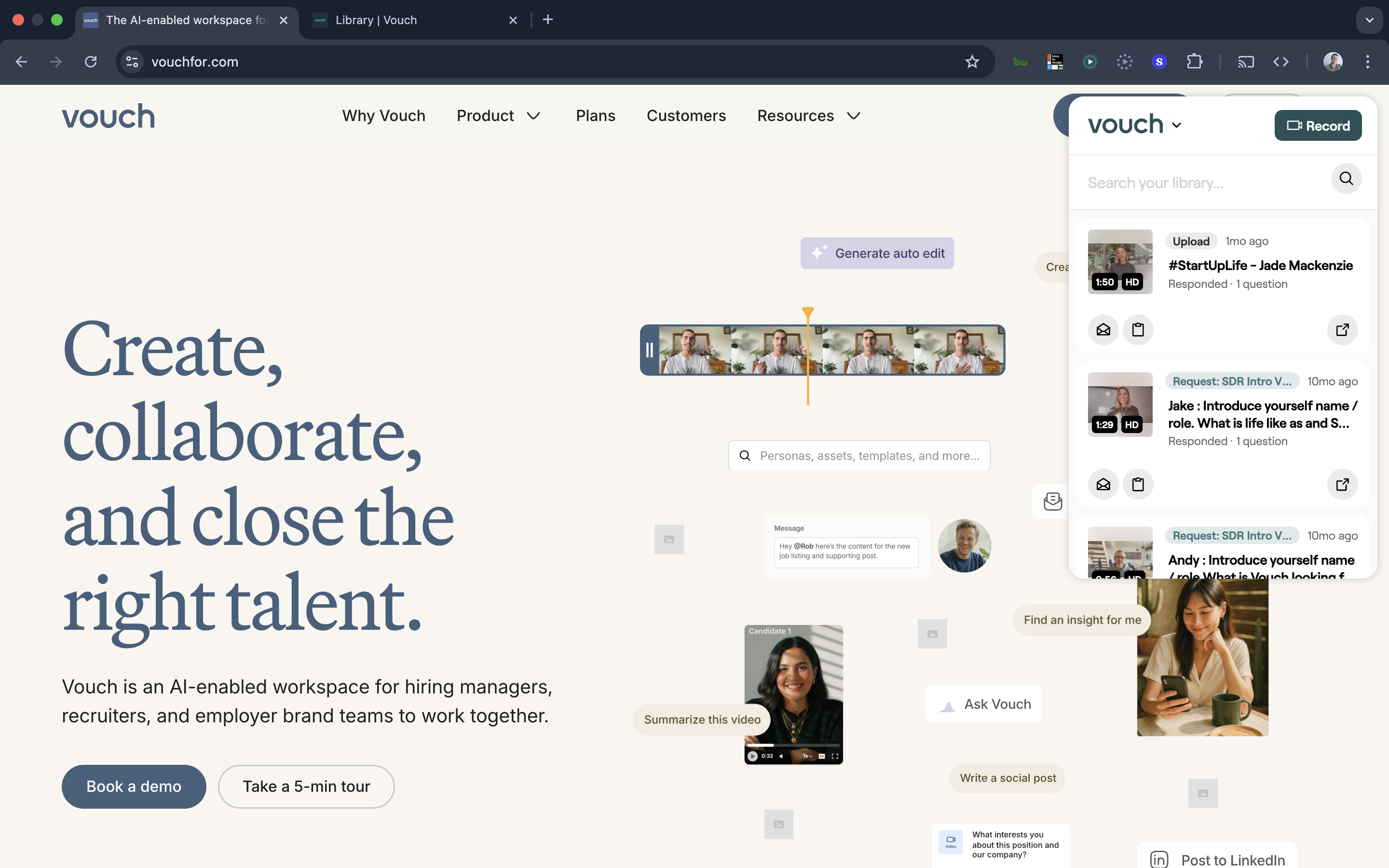
Task: Click the library search magnifier icon
Action: click(1346, 178)
